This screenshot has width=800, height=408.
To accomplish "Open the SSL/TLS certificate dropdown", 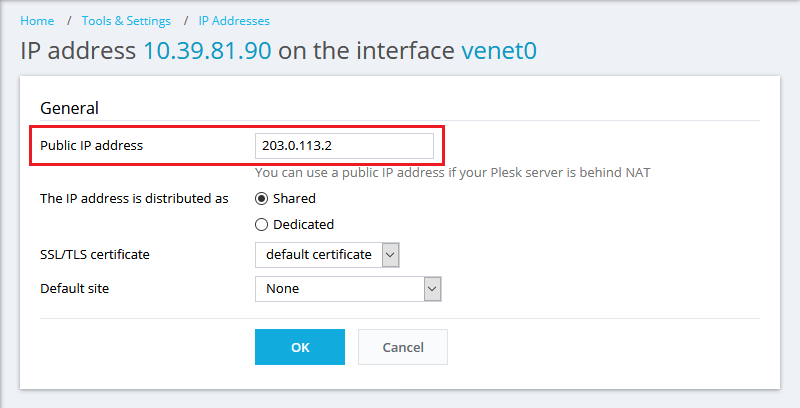I will [x=327, y=254].
